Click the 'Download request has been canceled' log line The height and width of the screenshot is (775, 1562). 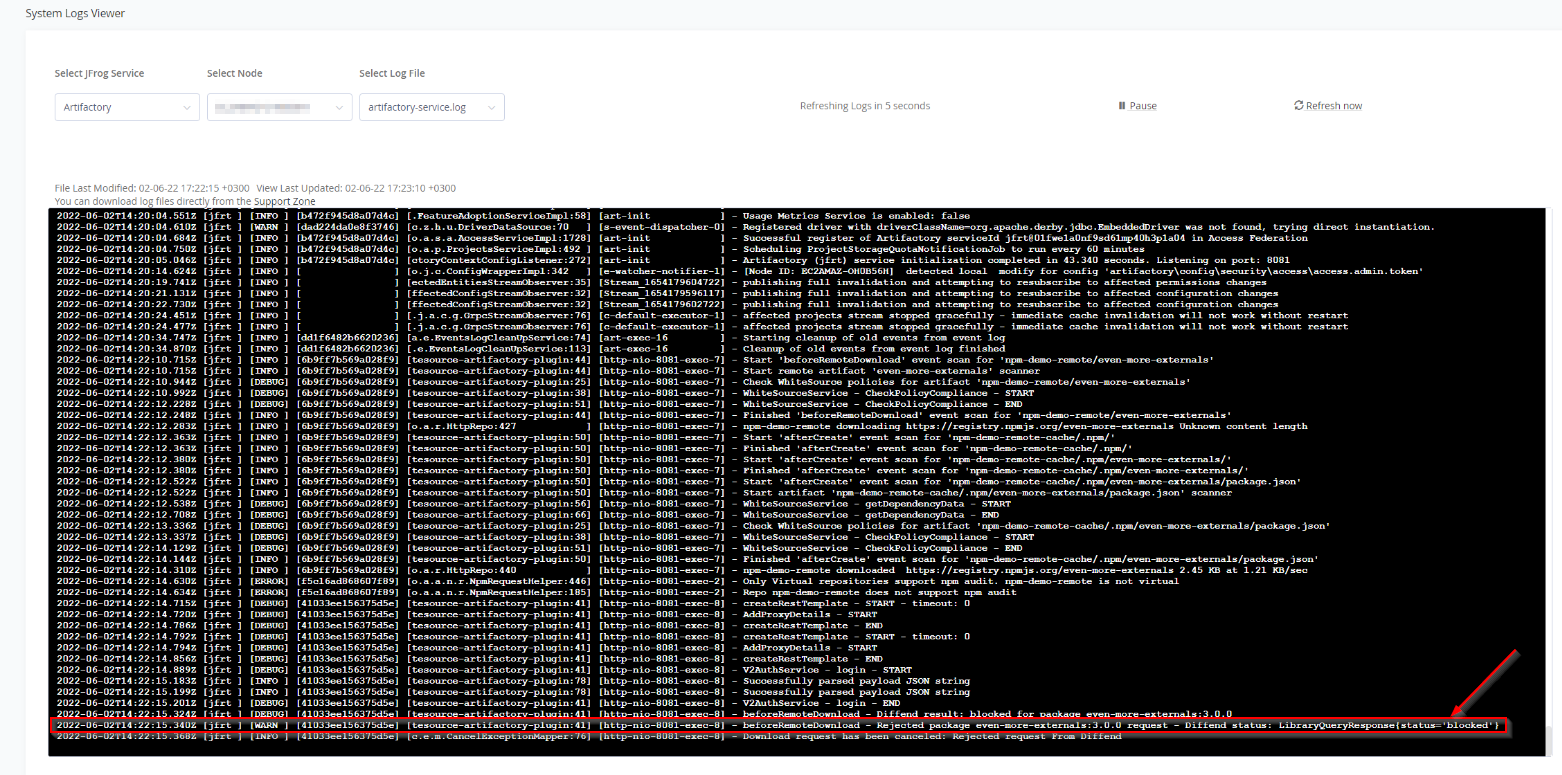931,737
